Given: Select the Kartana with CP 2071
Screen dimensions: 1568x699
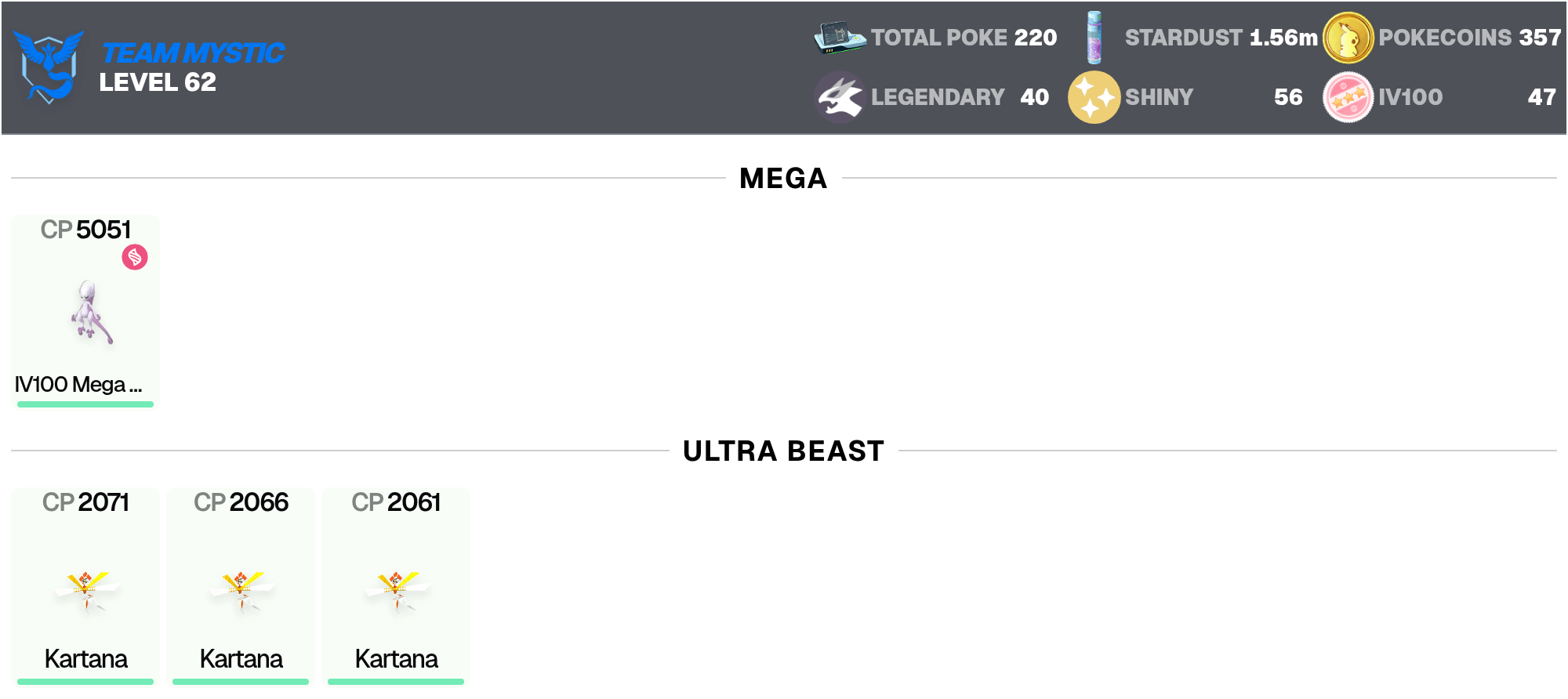Looking at the screenshot, I should click(x=85, y=585).
